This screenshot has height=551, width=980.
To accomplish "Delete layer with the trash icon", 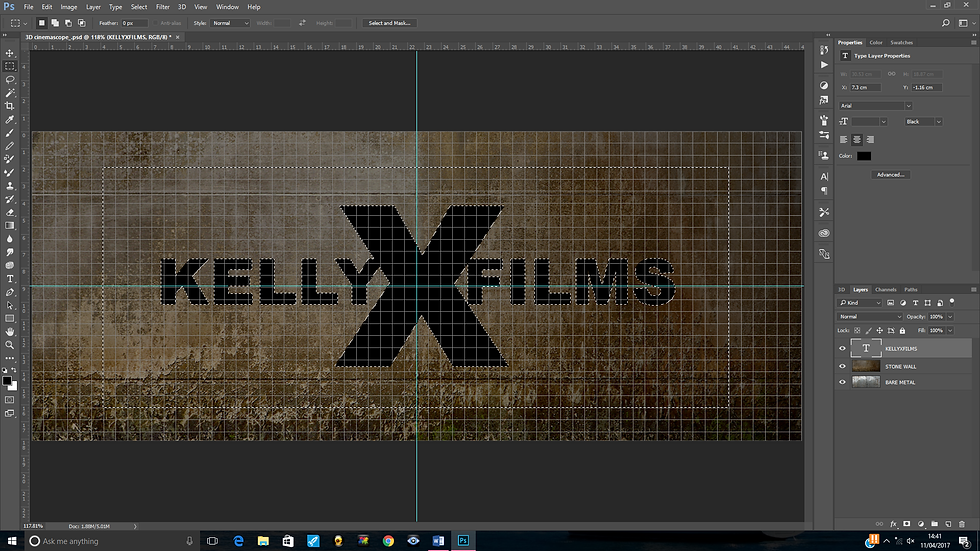I will coord(962,524).
